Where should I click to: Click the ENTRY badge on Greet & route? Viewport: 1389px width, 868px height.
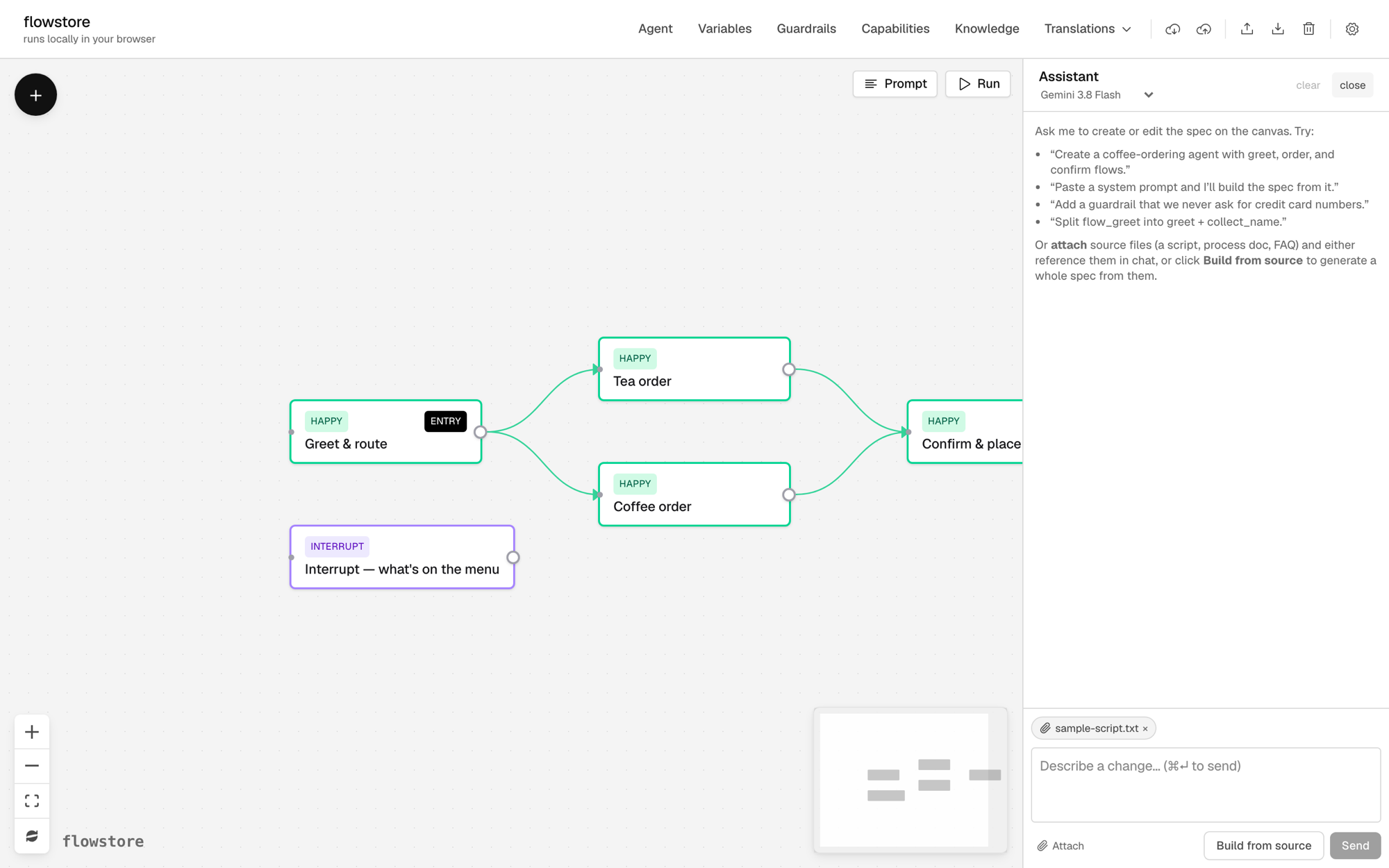point(445,422)
